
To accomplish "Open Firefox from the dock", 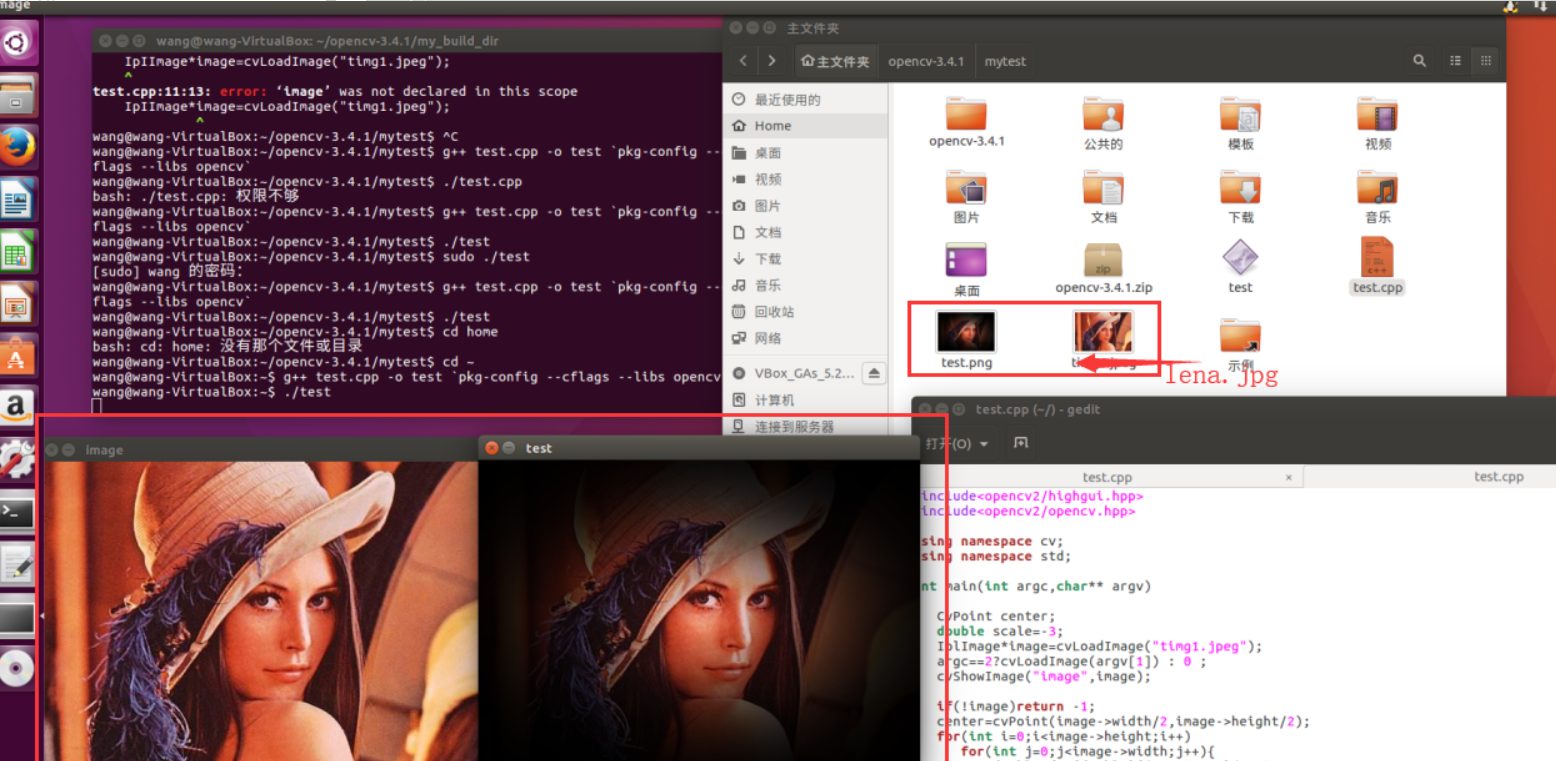I will click(18, 148).
